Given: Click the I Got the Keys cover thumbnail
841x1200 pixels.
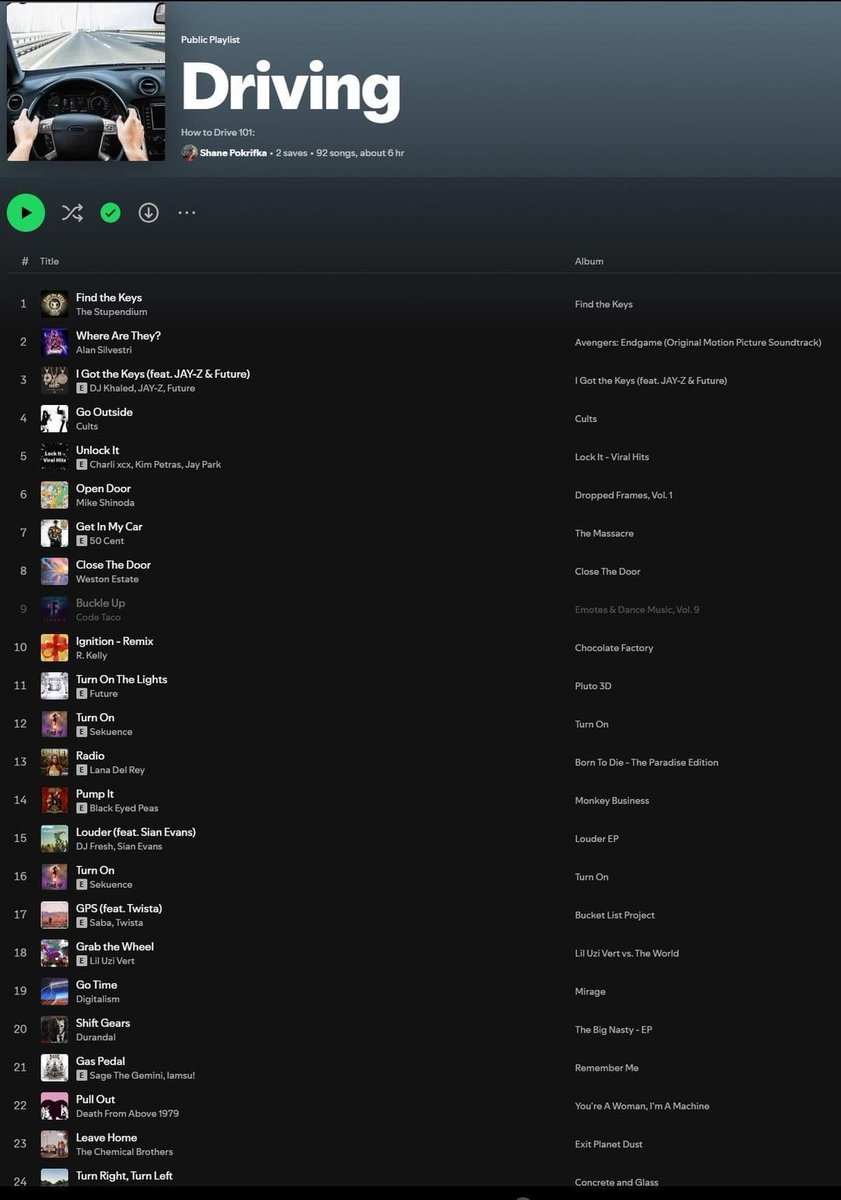Looking at the screenshot, I should 54,380.
